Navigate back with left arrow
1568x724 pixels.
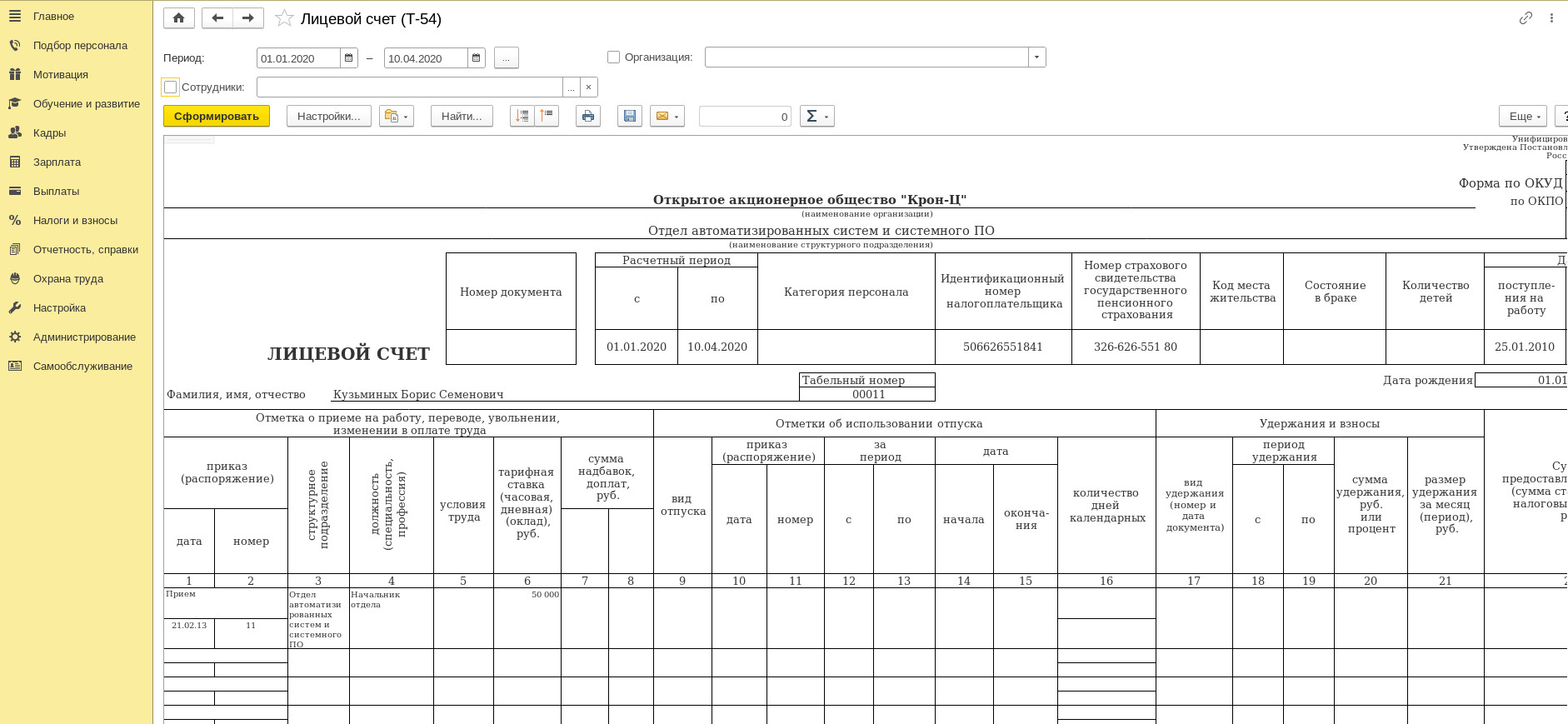click(217, 18)
